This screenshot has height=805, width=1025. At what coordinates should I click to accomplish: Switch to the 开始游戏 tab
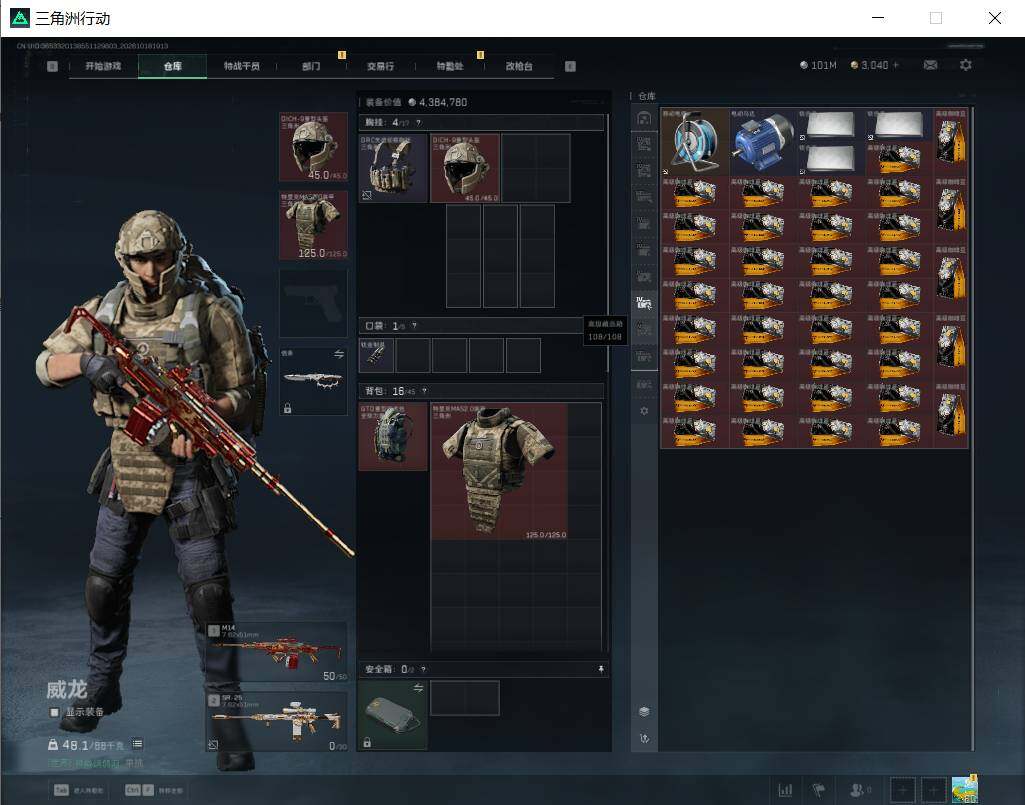(103, 66)
